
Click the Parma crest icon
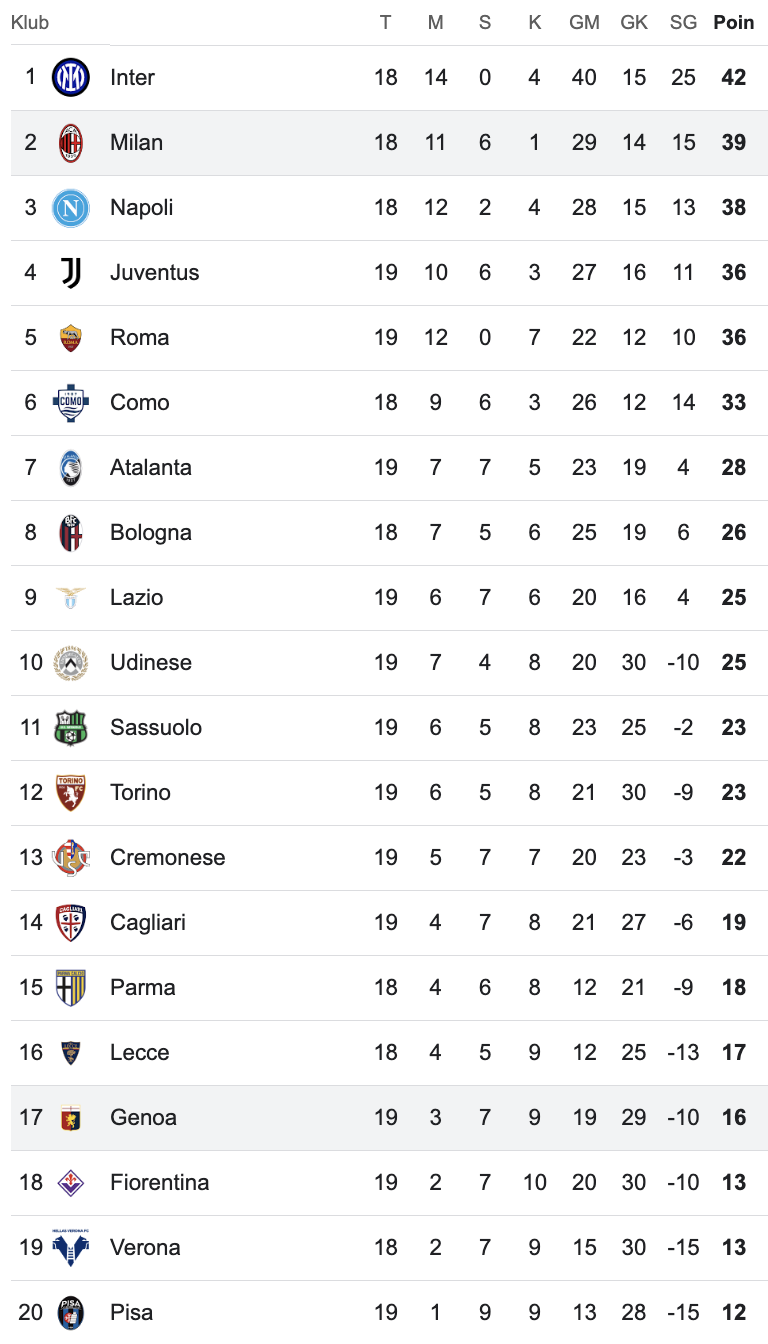71,988
